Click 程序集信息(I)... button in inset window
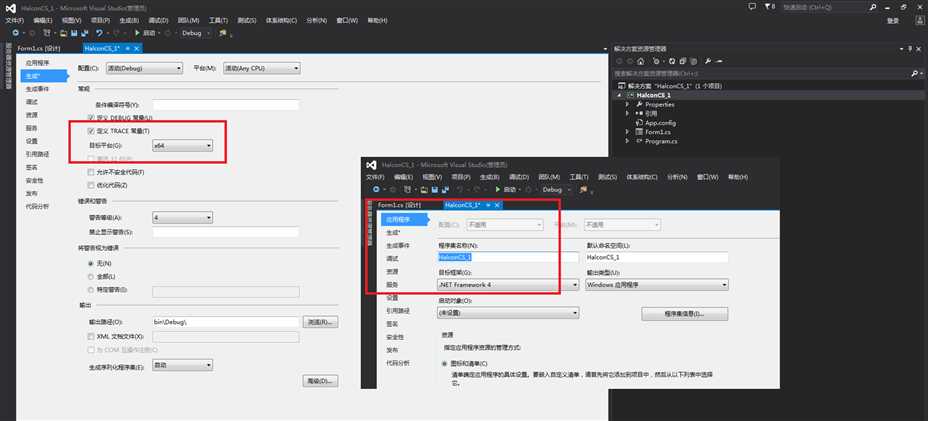This screenshot has height=421, width=928. 685,314
